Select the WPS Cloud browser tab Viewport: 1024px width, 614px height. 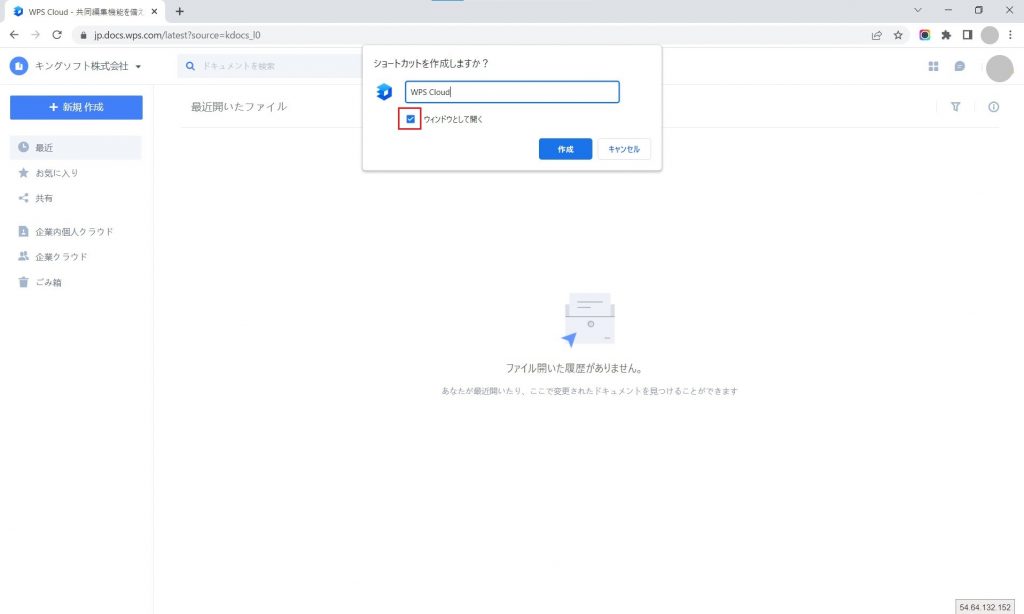coord(84,12)
